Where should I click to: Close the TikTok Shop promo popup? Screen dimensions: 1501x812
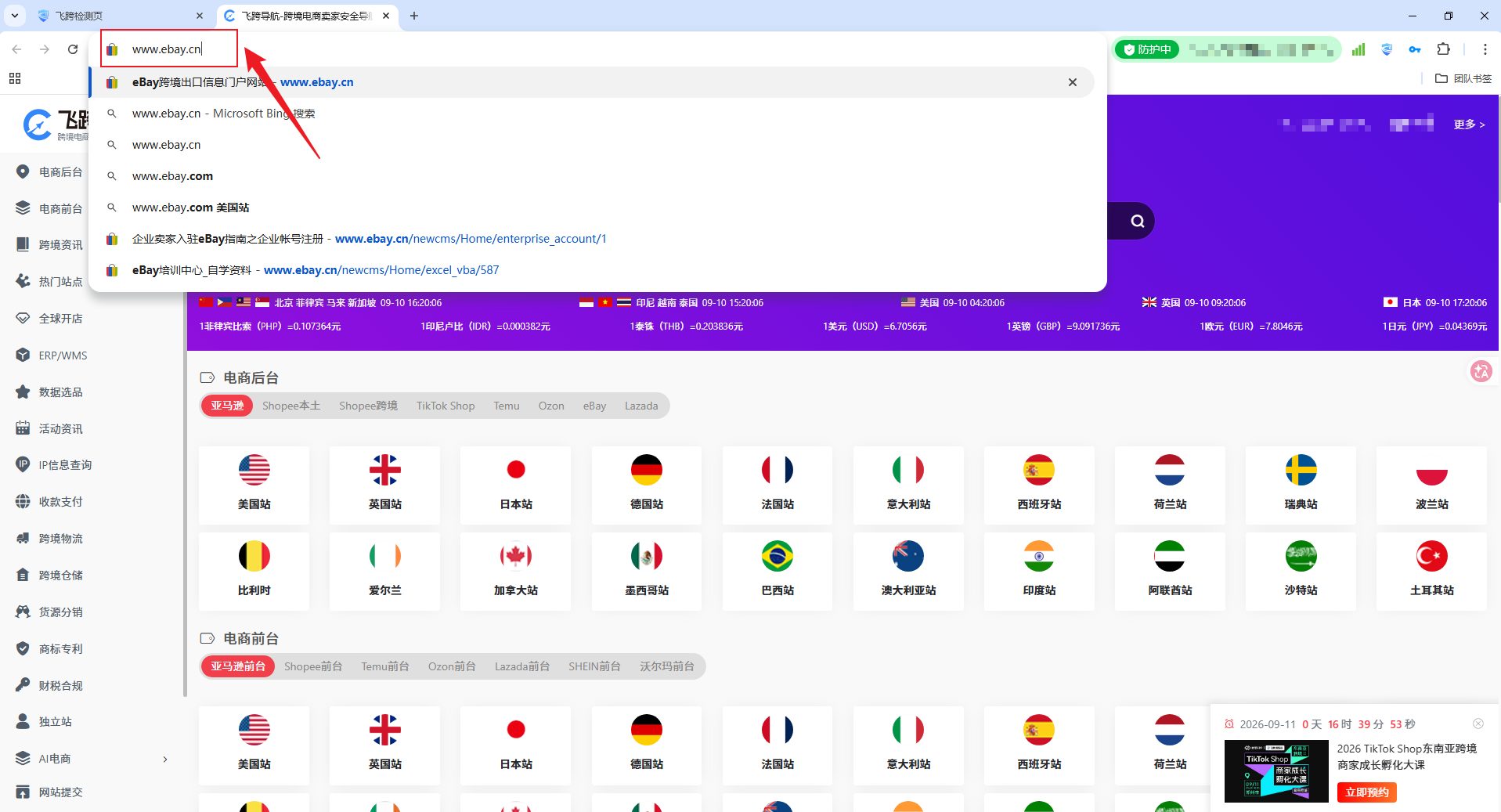(1478, 724)
